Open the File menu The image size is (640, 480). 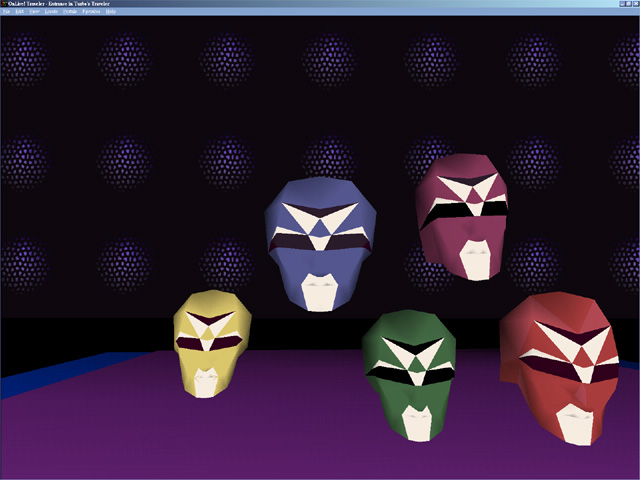pyautogui.click(x=6, y=11)
